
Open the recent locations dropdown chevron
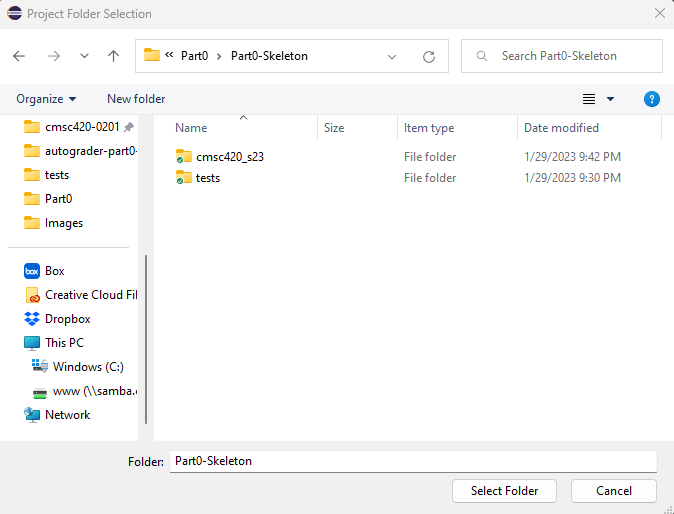click(84, 56)
